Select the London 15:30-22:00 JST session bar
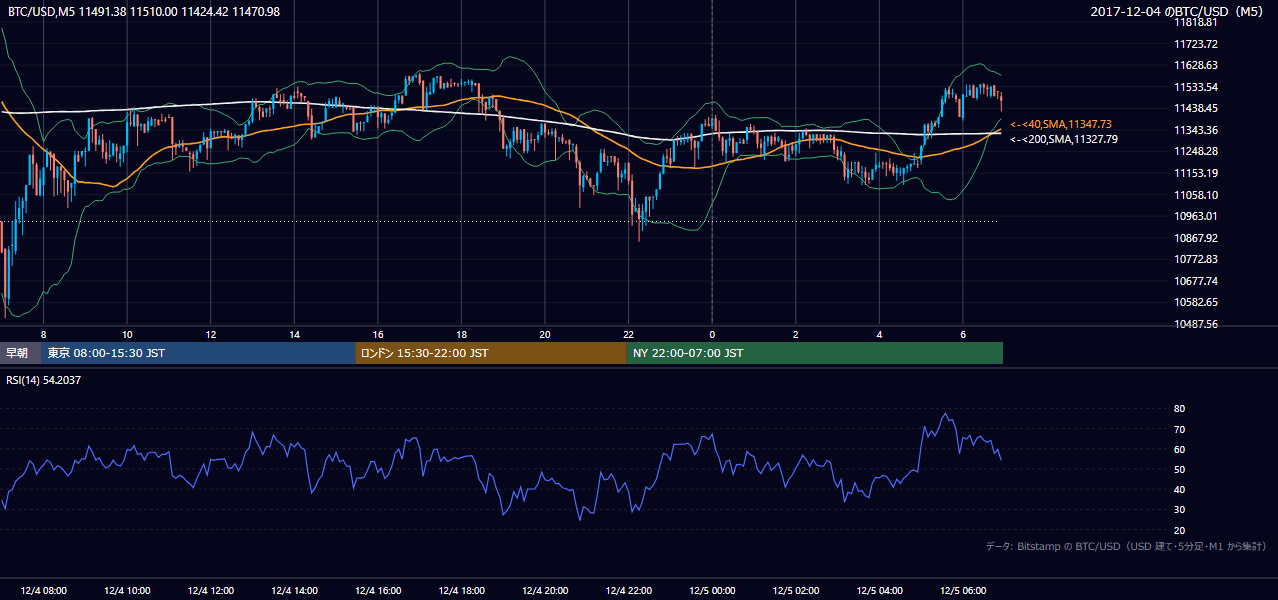The image size is (1278, 600). pos(491,353)
